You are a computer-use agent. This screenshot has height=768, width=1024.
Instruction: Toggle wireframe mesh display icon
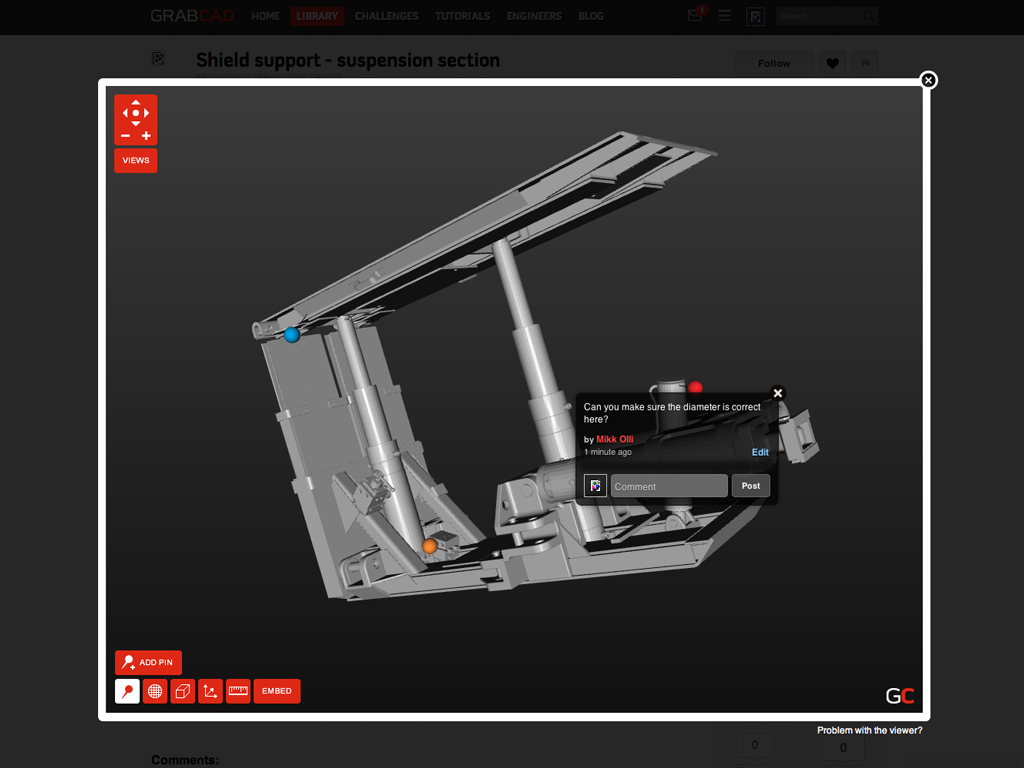[x=155, y=691]
